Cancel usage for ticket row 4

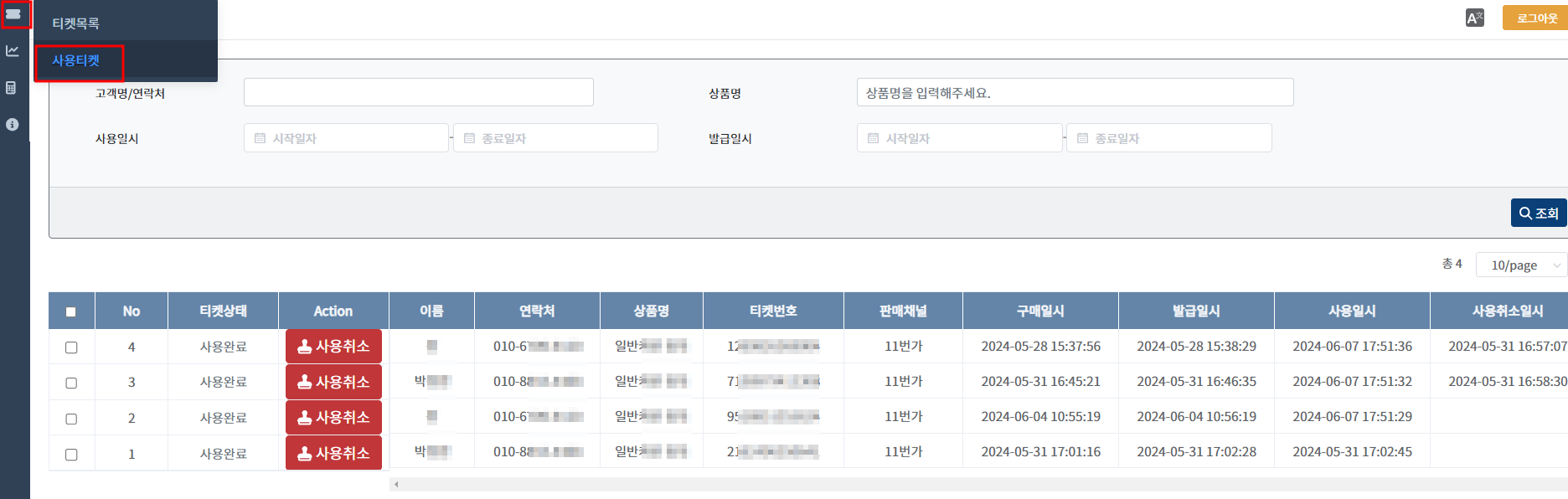click(x=333, y=346)
